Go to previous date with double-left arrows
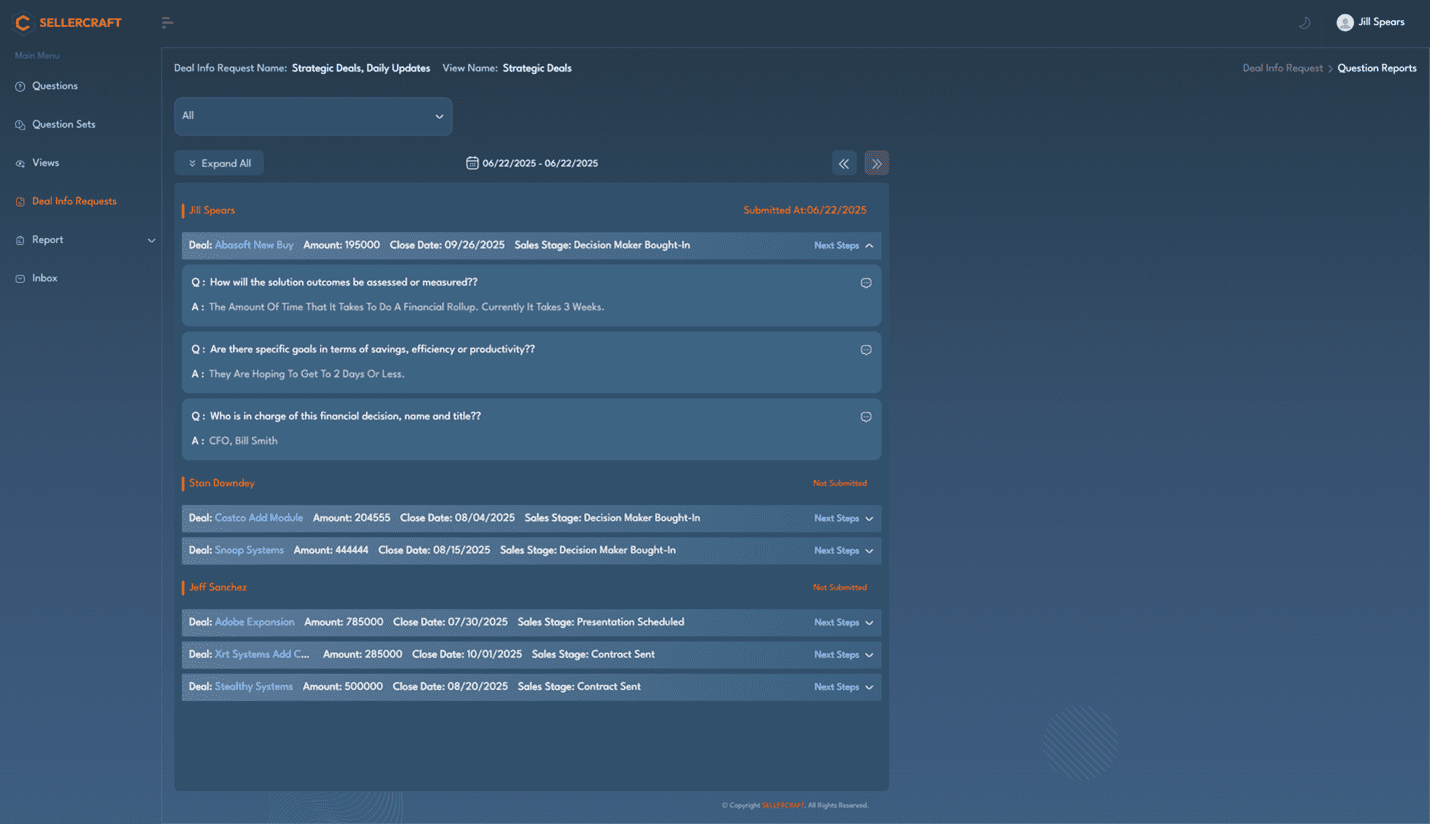The image size is (1430, 824). [x=844, y=163]
